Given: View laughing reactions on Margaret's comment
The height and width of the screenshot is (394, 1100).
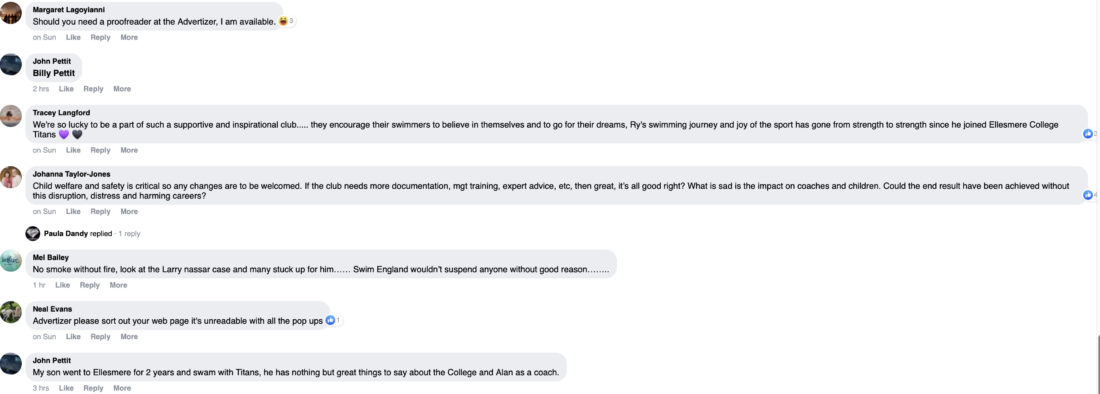Looking at the screenshot, I should point(286,22).
